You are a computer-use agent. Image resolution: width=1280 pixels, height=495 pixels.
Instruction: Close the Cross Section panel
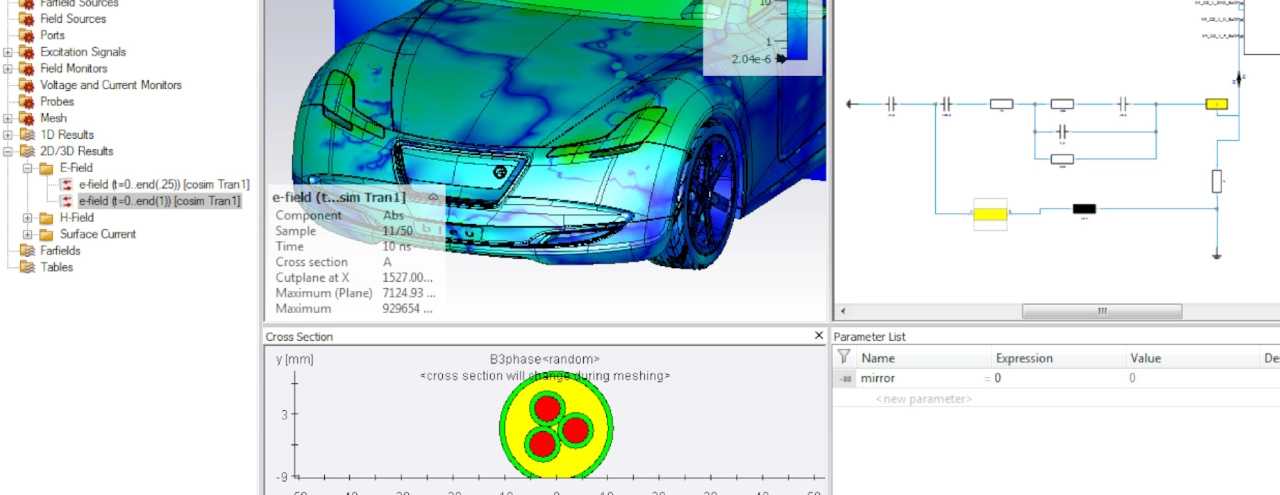pyautogui.click(x=819, y=336)
